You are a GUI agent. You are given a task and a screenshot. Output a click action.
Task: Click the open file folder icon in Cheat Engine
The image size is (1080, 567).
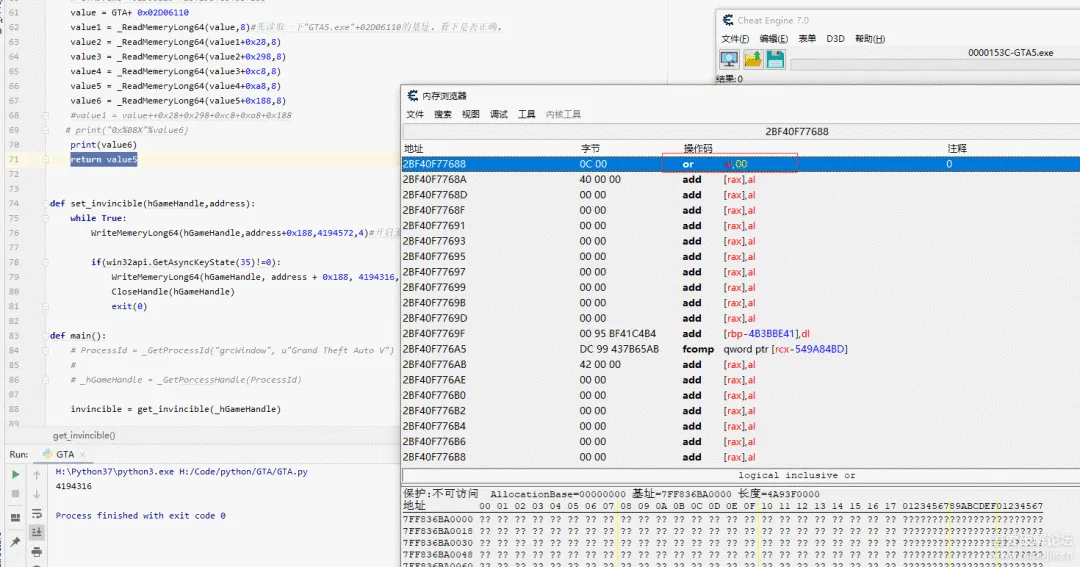(x=752, y=60)
